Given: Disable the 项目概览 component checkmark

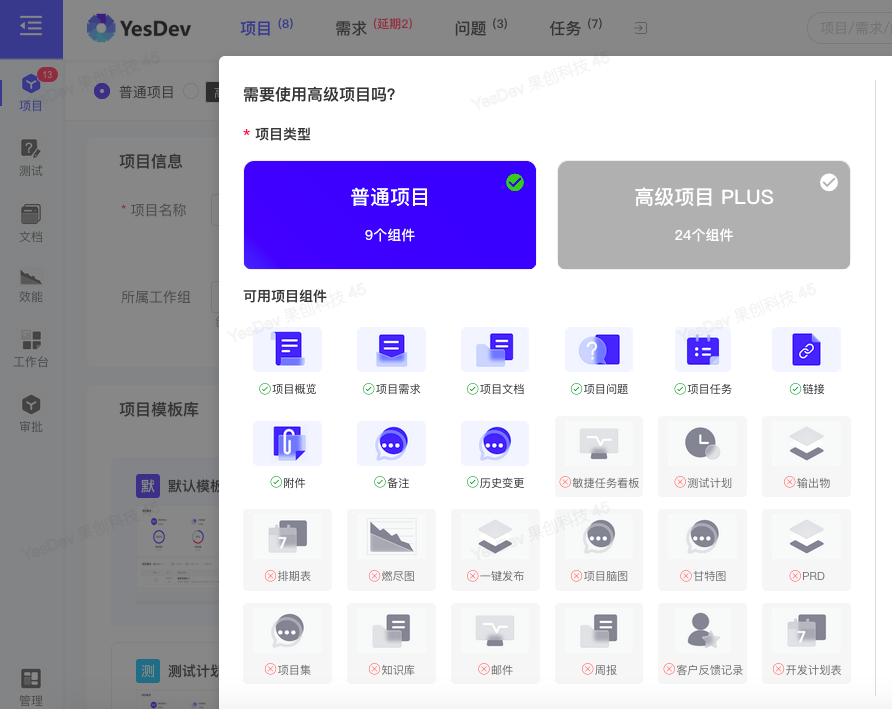Looking at the screenshot, I should [x=263, y=388].
